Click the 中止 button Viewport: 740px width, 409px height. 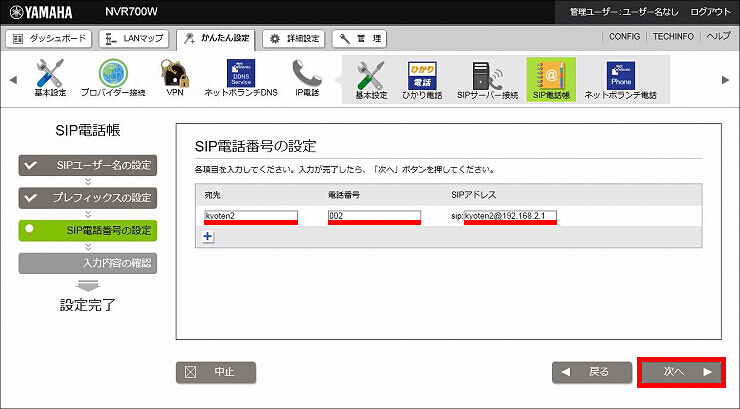click(216, 372)
